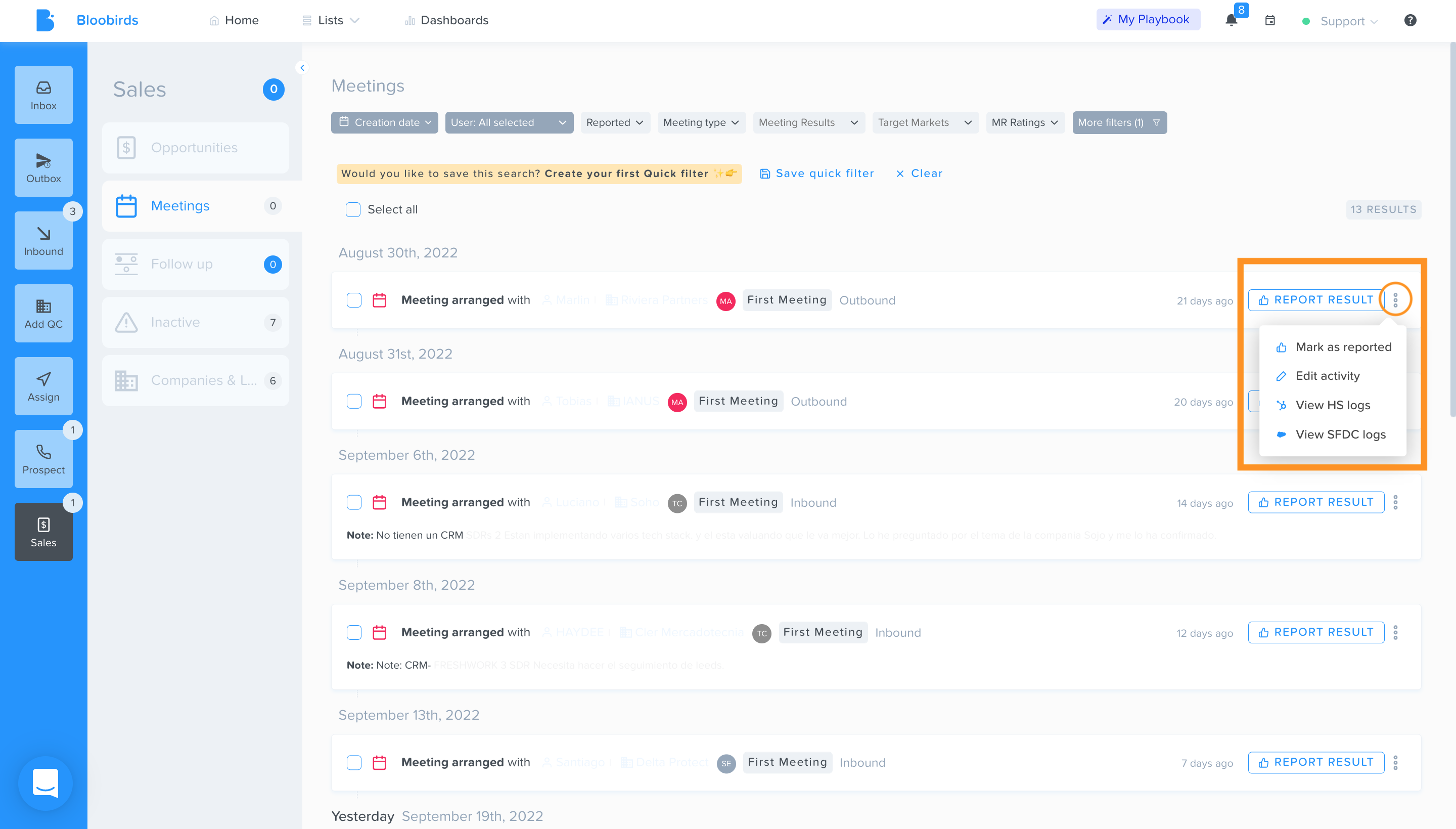
Task: Open the Outbox sidebar icon
Action: [x=43, y=167]
